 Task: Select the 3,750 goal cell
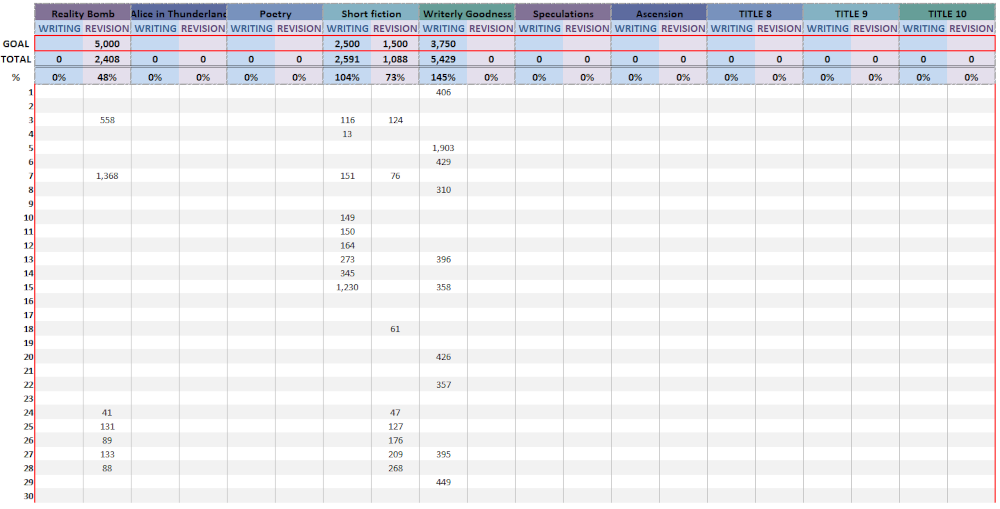(x=443, y=44)
